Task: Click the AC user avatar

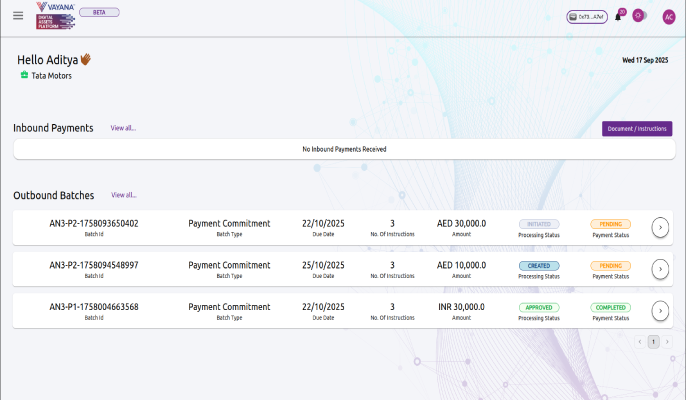Action: click(x=669, y=16)
